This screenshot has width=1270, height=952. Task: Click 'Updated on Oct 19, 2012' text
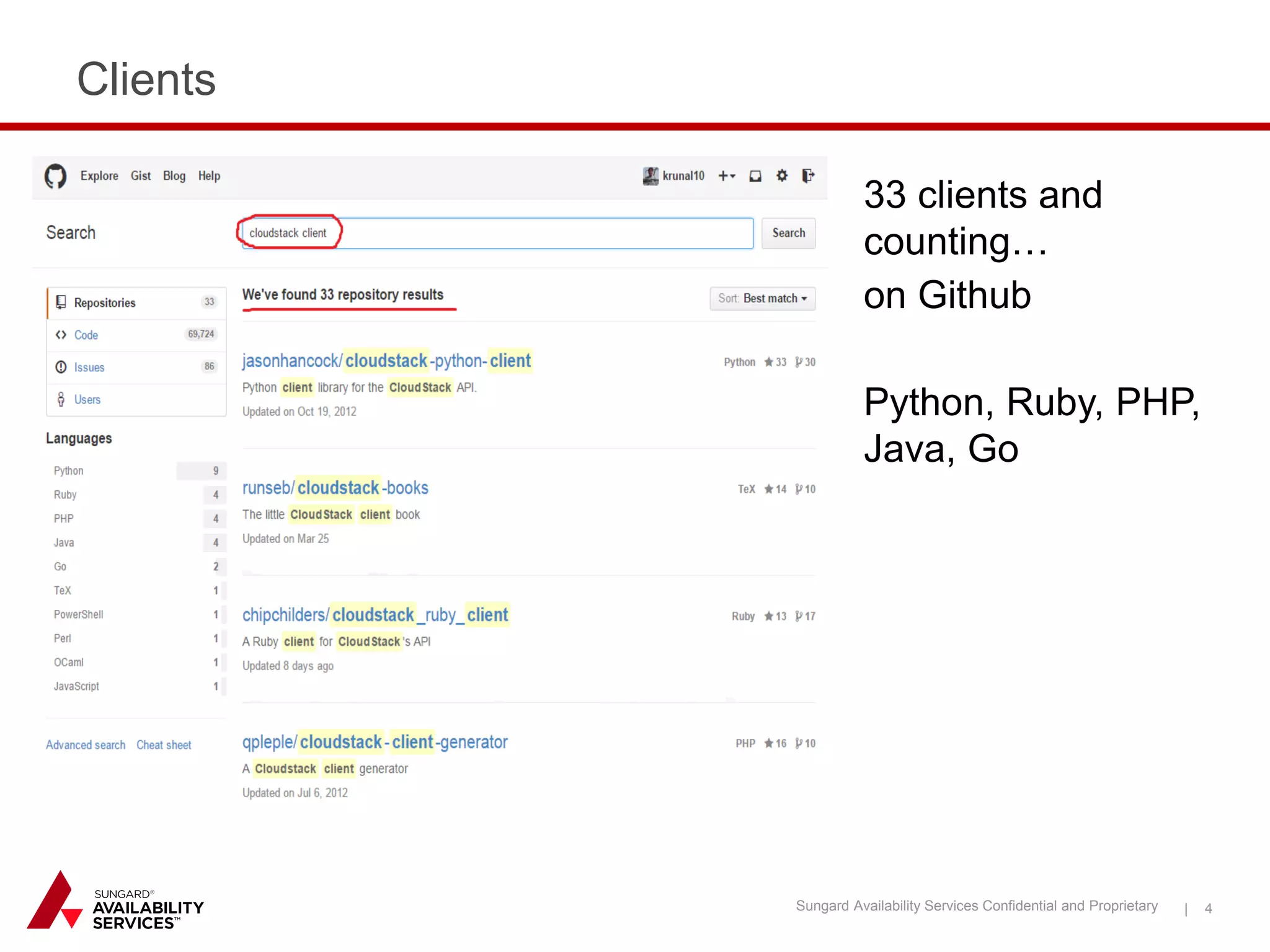[300, 412]
